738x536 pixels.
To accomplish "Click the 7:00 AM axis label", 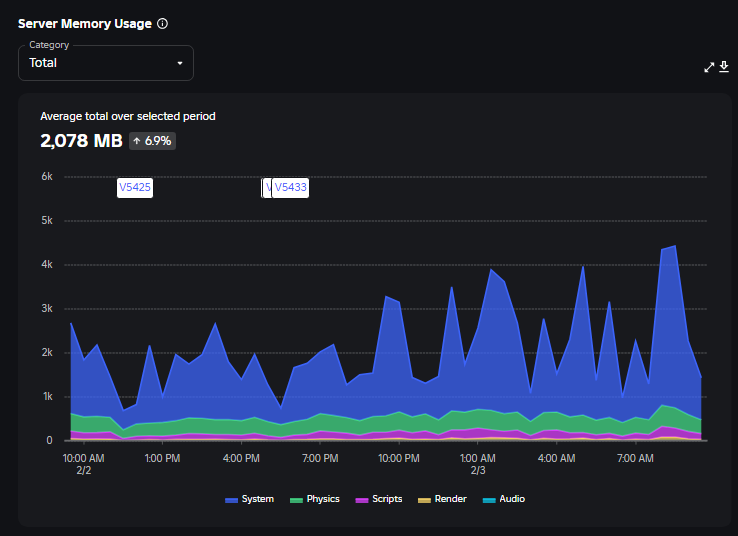I will tap(635, 458).
